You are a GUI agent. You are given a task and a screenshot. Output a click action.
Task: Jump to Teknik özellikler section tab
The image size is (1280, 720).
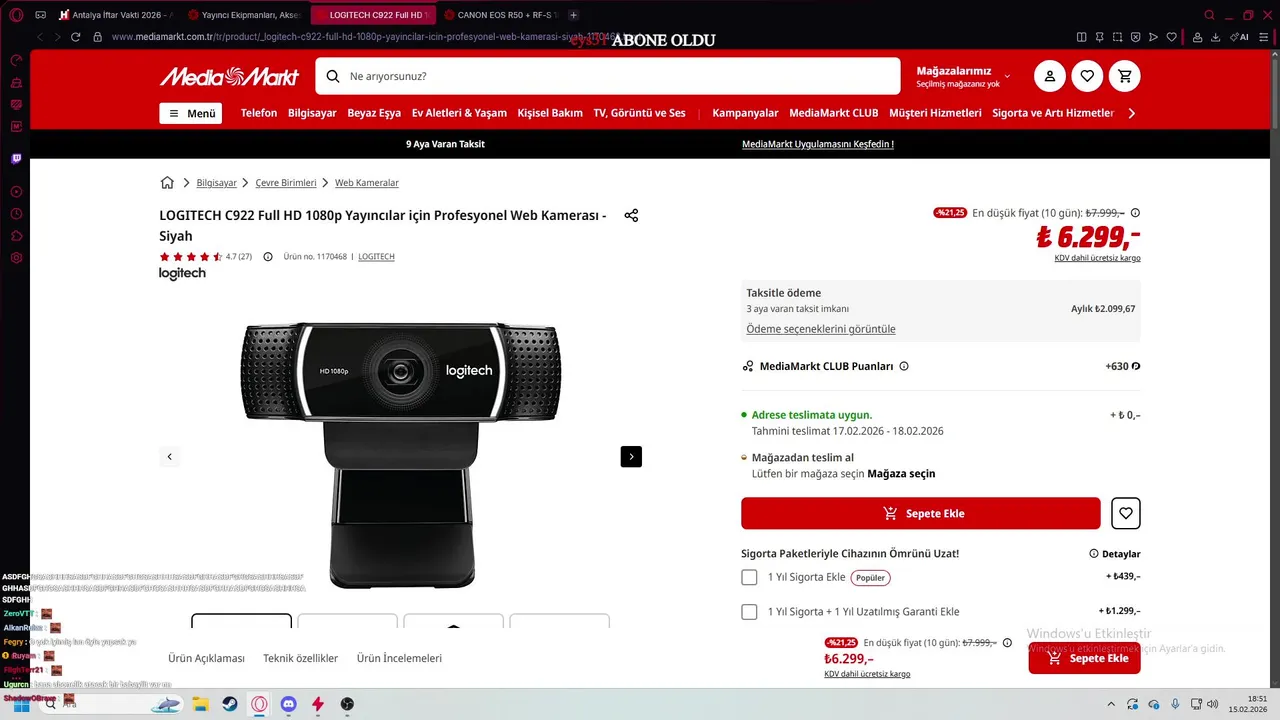300,658
